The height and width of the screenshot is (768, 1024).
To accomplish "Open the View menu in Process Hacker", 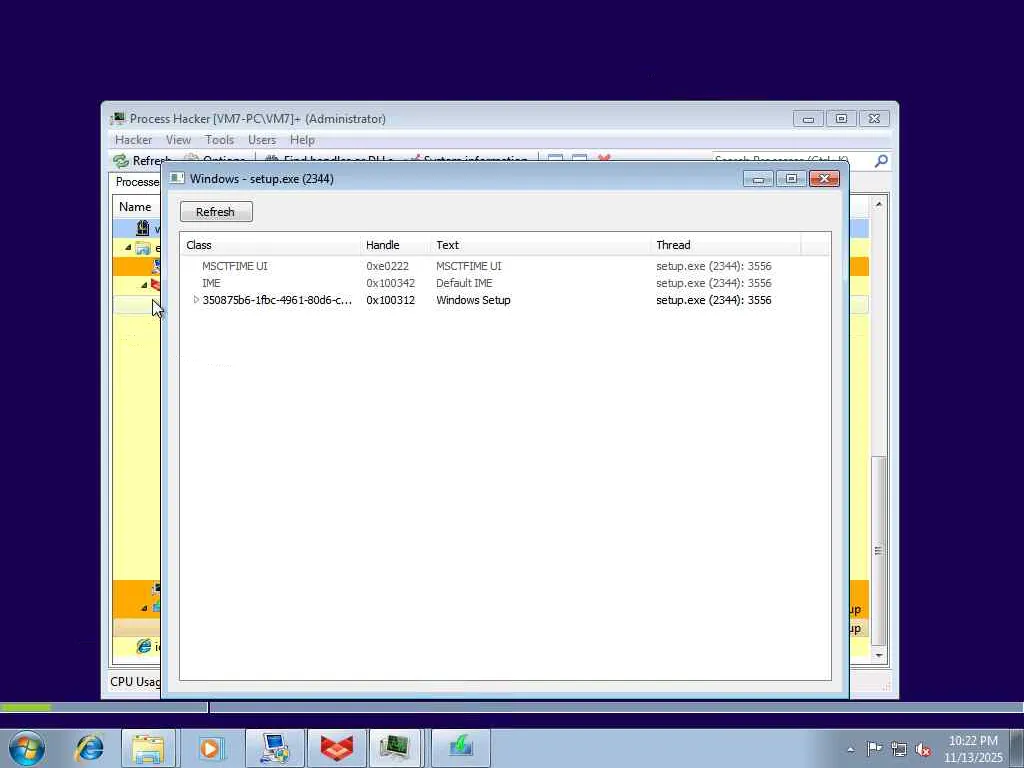I will click(178, 140).
